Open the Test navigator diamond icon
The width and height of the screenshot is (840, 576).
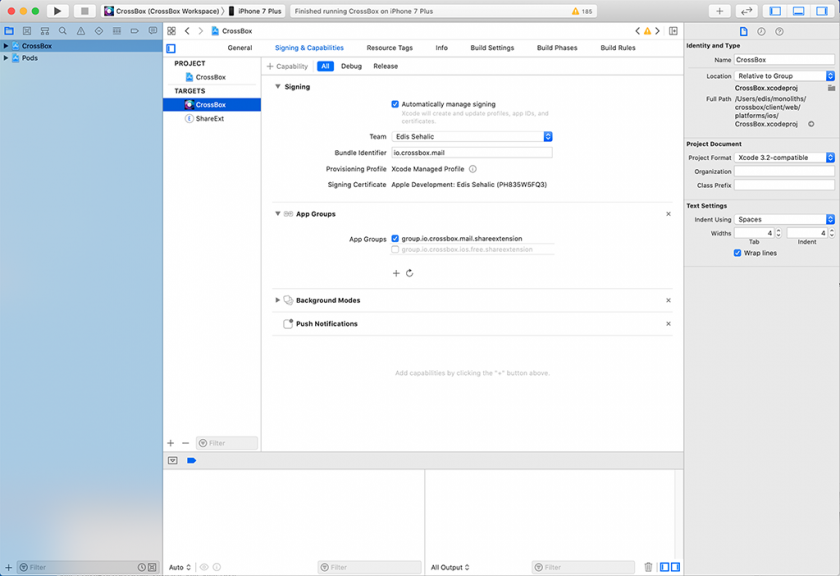pos(99,31)
